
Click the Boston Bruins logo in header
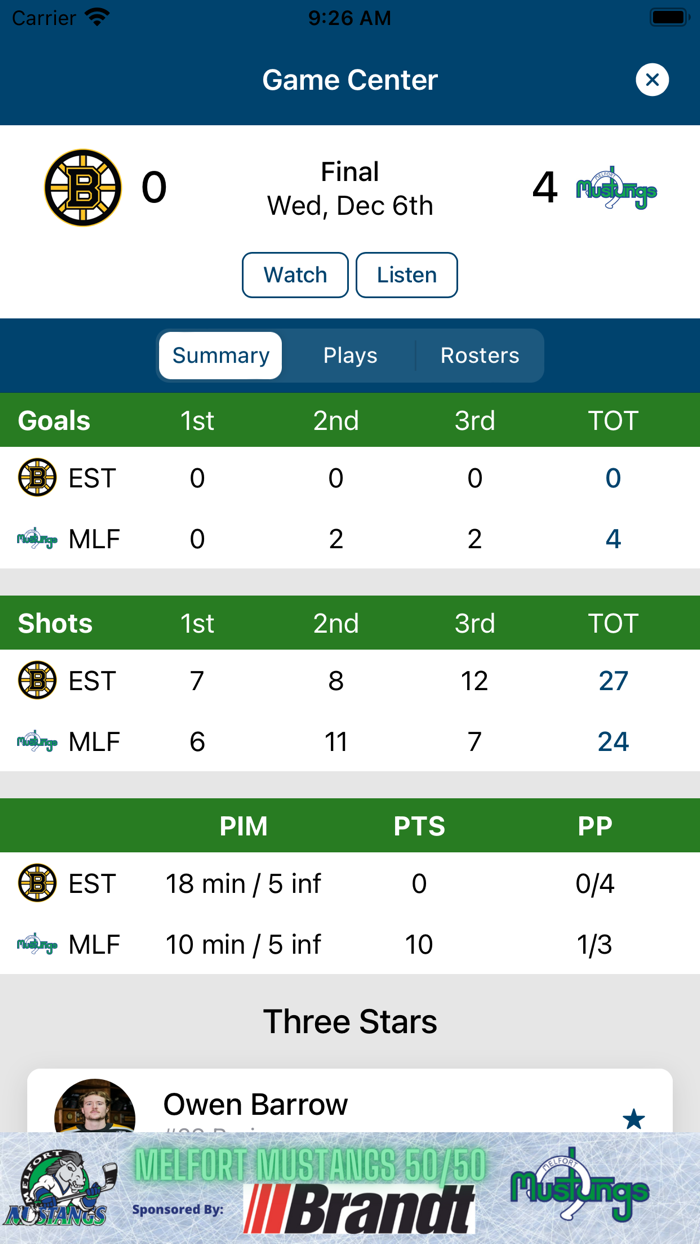[x=83, y=187]
